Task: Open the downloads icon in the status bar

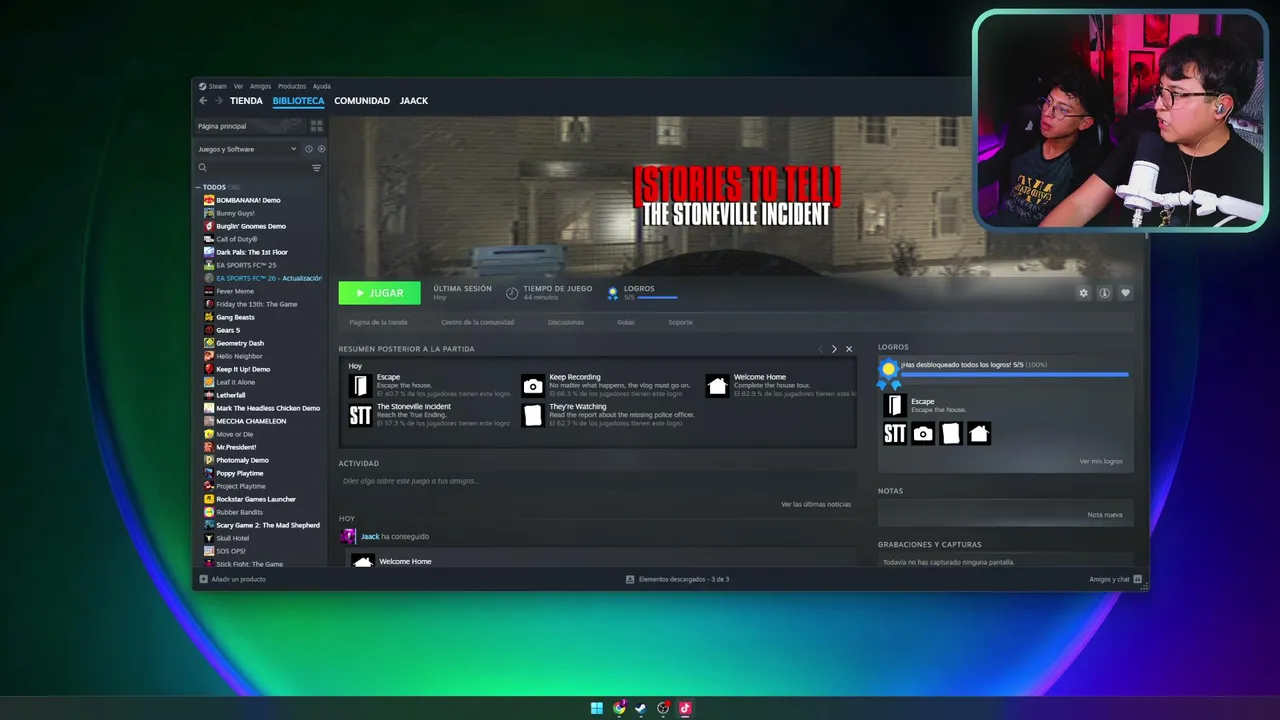Action: (x=630, y=579)
